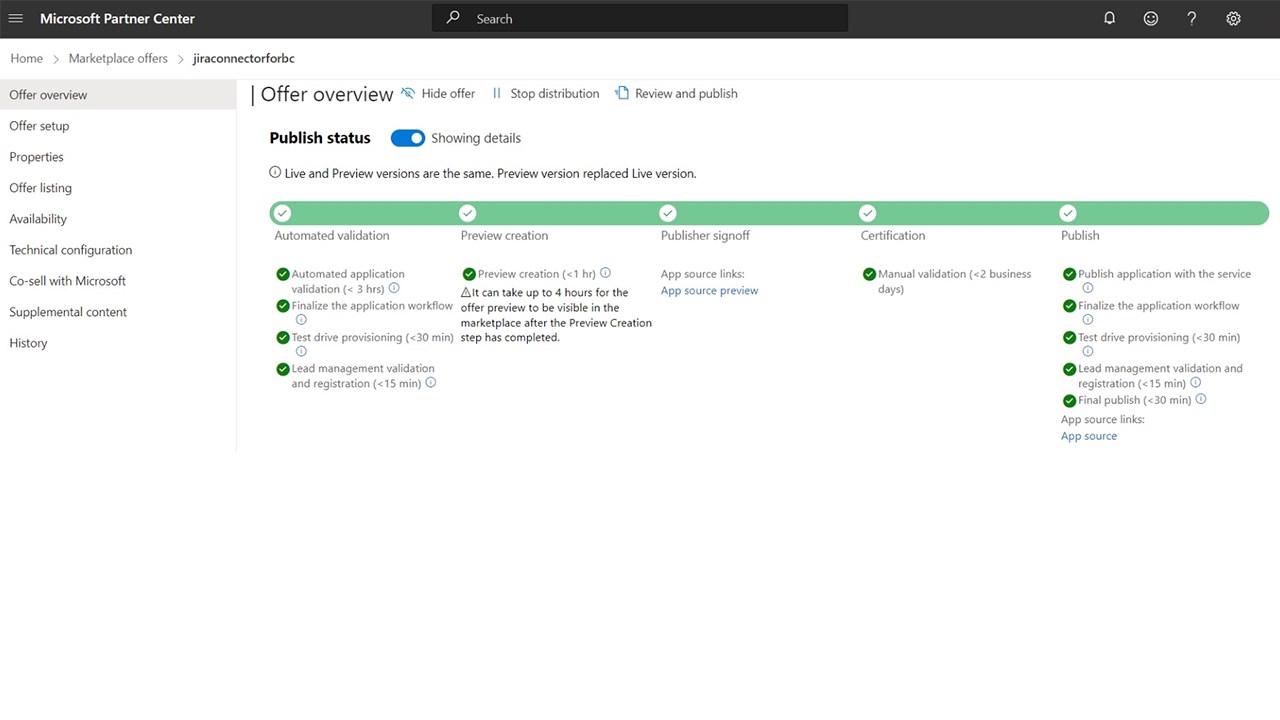This screenshot has height=720, width=1280.
Task: Click the Publish step checkmark circle
Action: 1068,213
